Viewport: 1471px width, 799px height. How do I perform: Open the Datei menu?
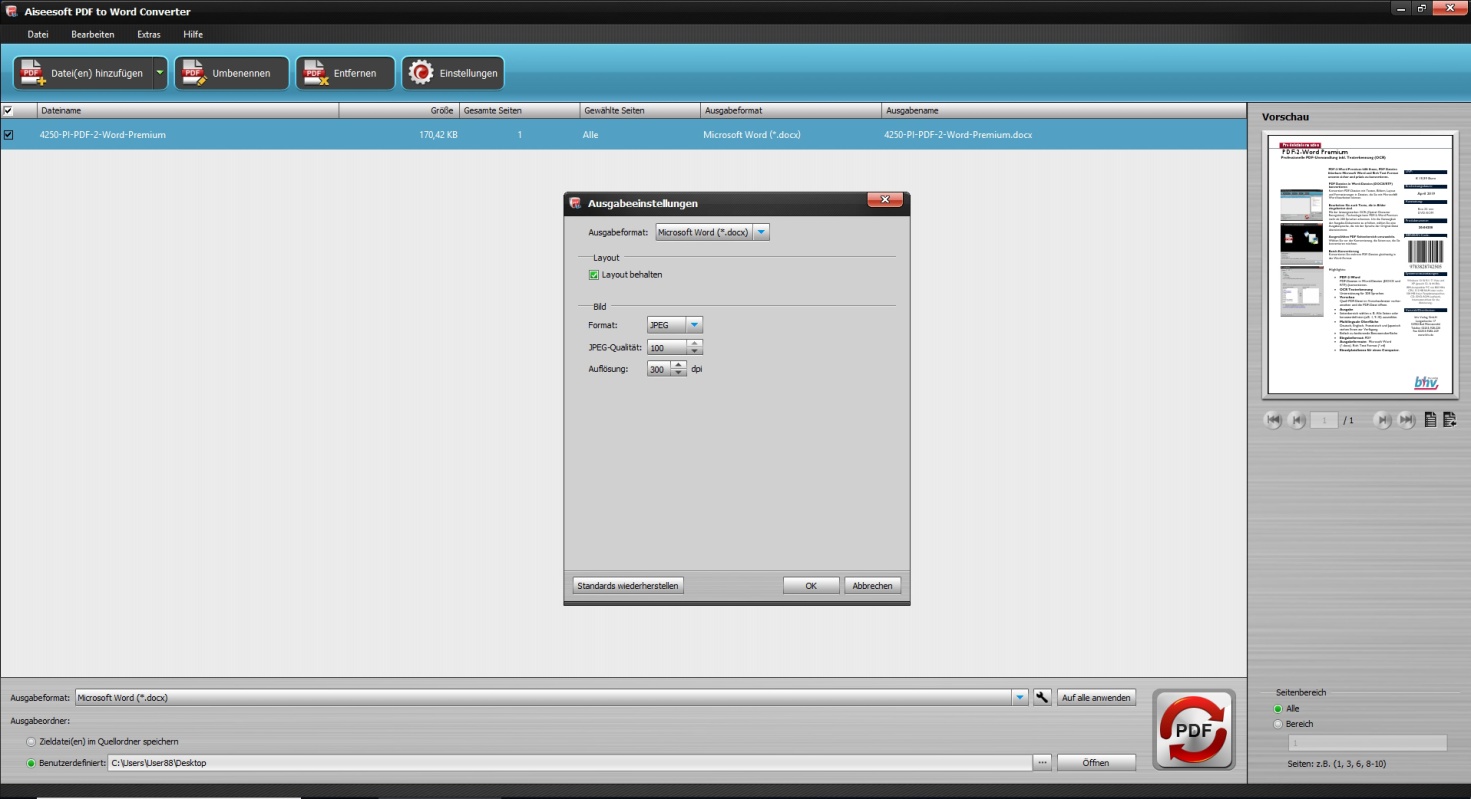click(x=38, y=34)
